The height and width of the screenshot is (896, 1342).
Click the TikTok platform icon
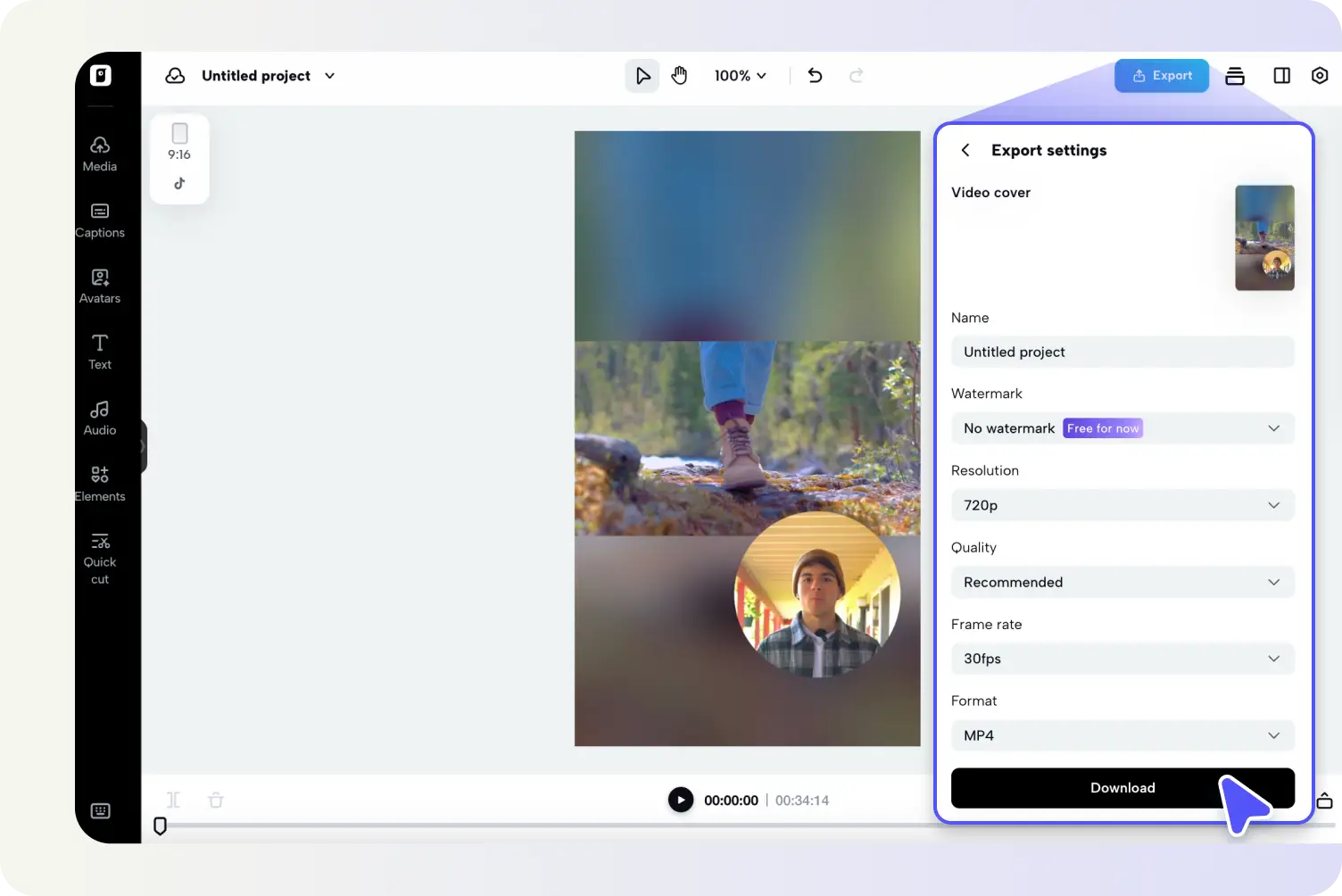179,183
